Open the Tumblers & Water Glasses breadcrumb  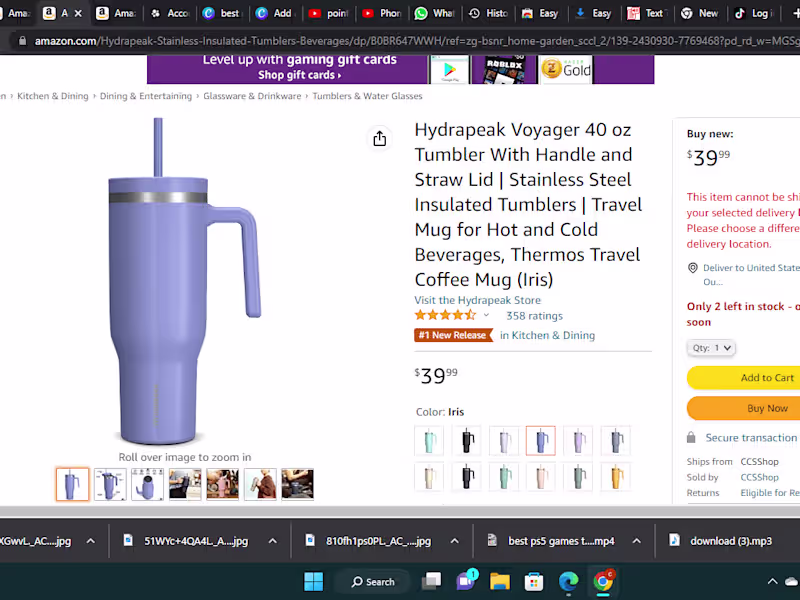pos(367,96)
